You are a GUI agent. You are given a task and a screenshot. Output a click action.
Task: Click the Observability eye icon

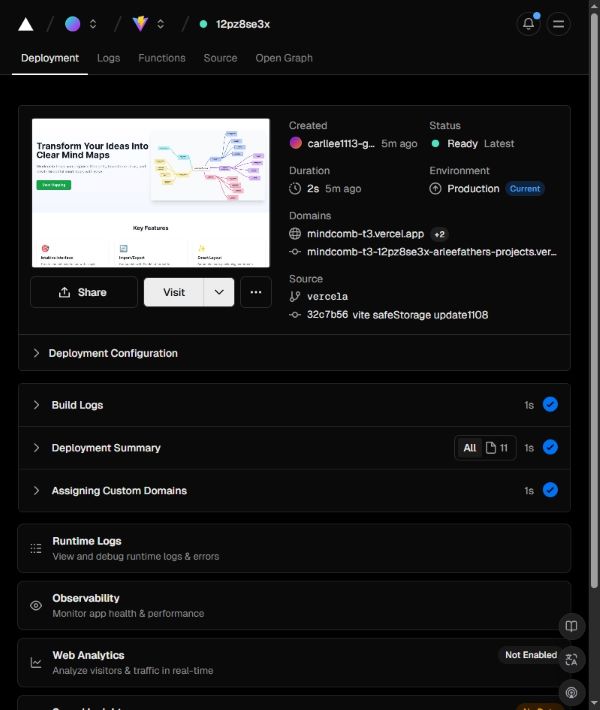(36, 605)
